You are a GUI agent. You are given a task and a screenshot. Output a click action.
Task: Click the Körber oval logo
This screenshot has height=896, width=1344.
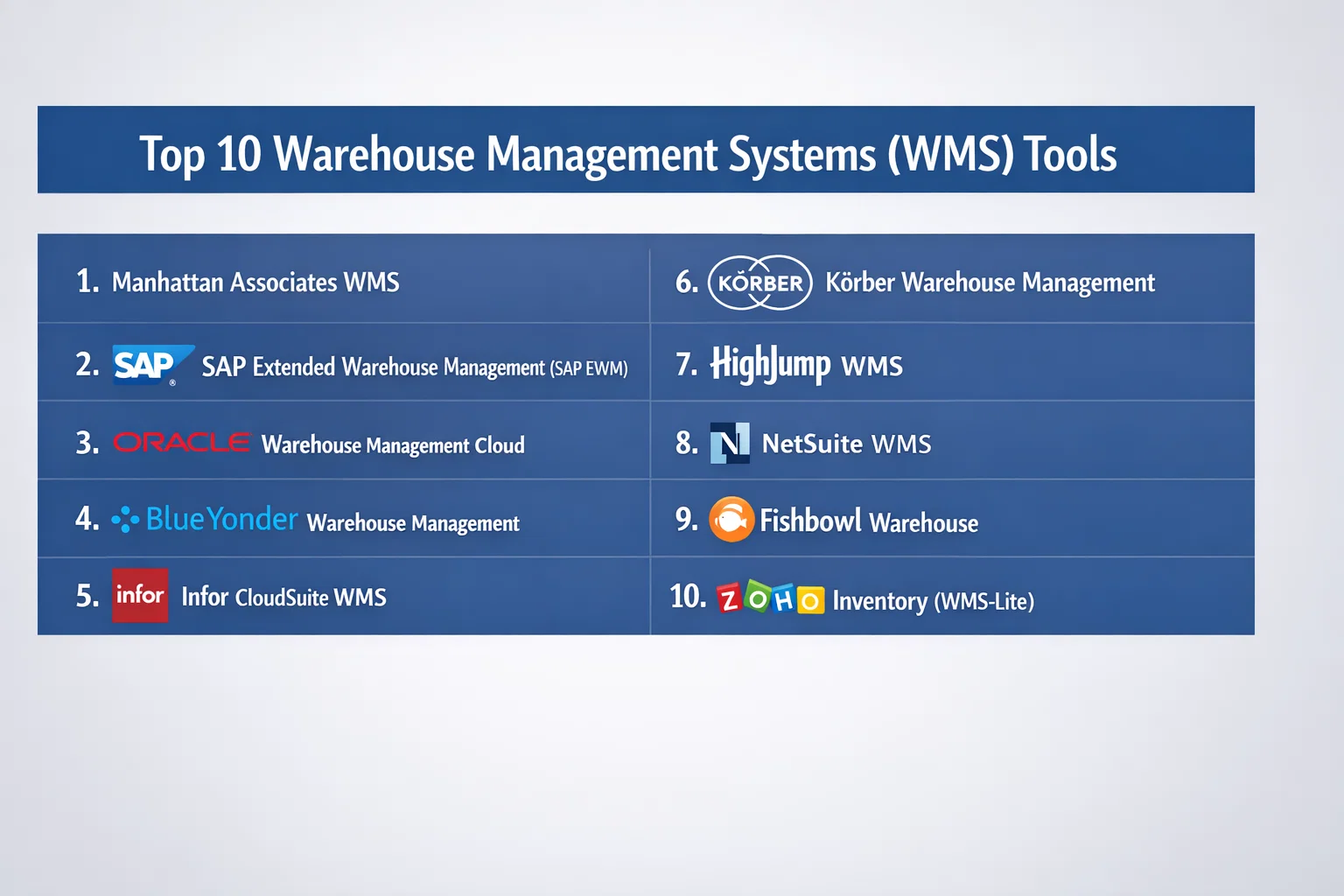(759, 283)
